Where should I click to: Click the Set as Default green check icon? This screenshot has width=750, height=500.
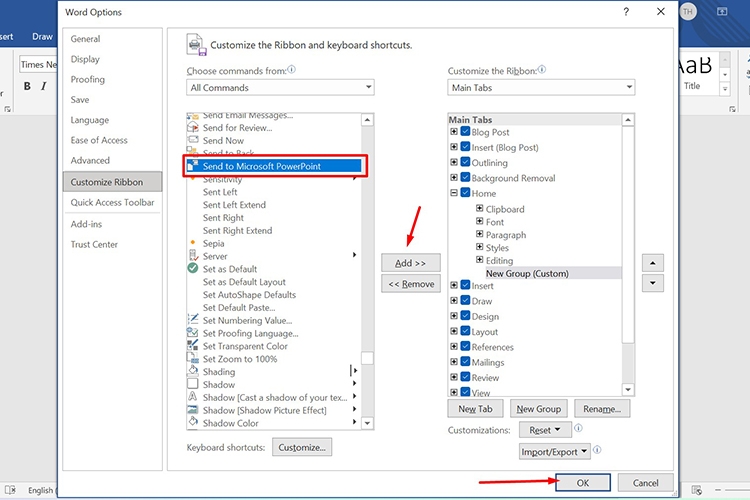point(193,268)
